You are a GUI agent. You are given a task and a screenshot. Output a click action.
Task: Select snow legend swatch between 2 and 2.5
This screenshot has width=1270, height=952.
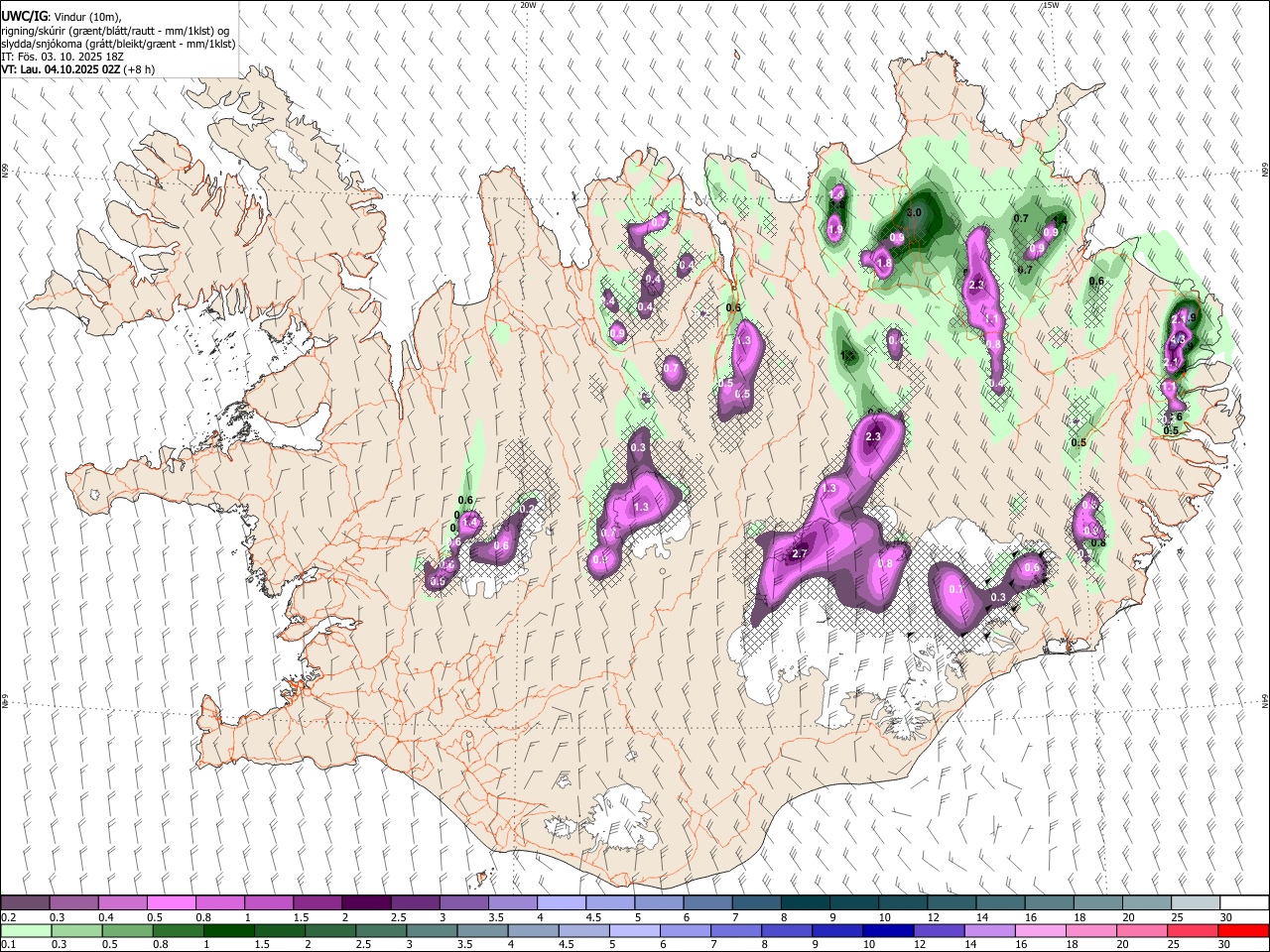pyautogui.click(x=365, y=903)
